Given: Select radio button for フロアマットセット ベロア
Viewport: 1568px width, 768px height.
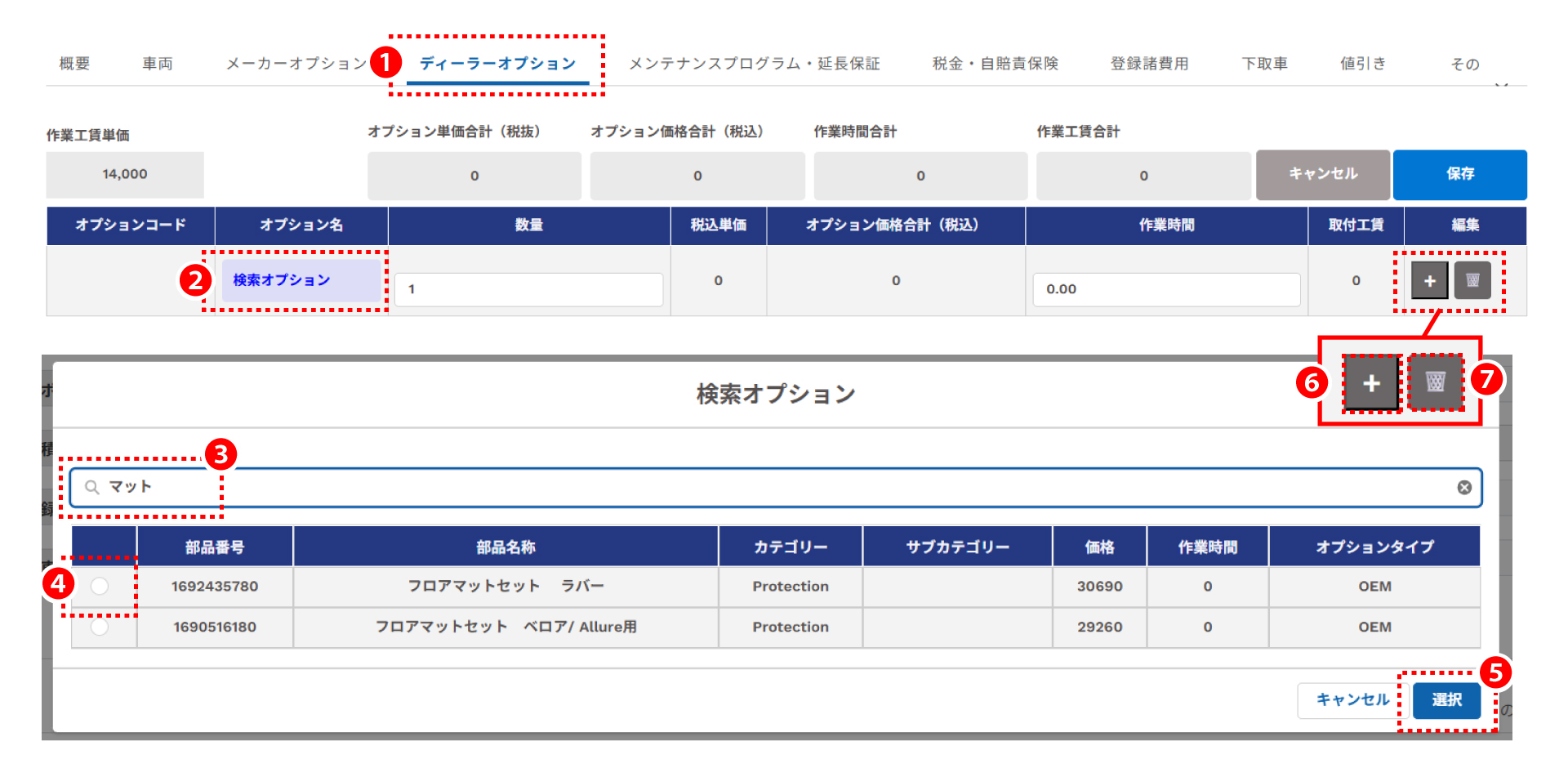Looking at the screenshot, I should 100,627.
